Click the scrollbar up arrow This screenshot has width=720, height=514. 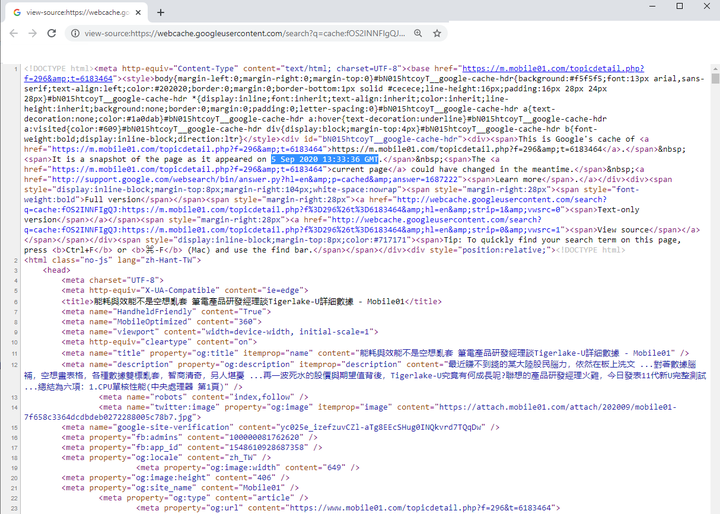(x=715, y=68)
